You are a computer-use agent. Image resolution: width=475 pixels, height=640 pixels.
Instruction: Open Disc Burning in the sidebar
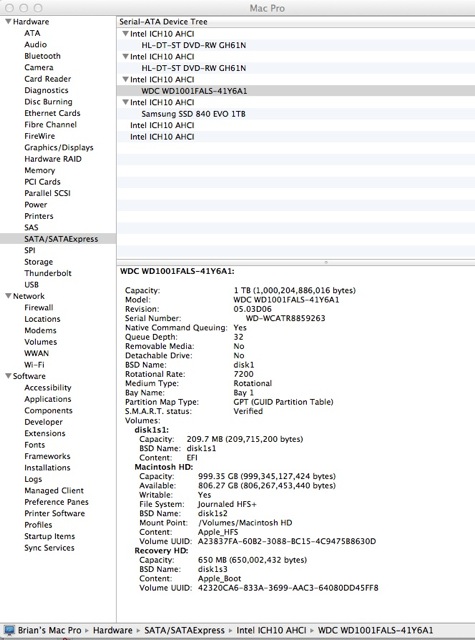[x=48, y=102]
